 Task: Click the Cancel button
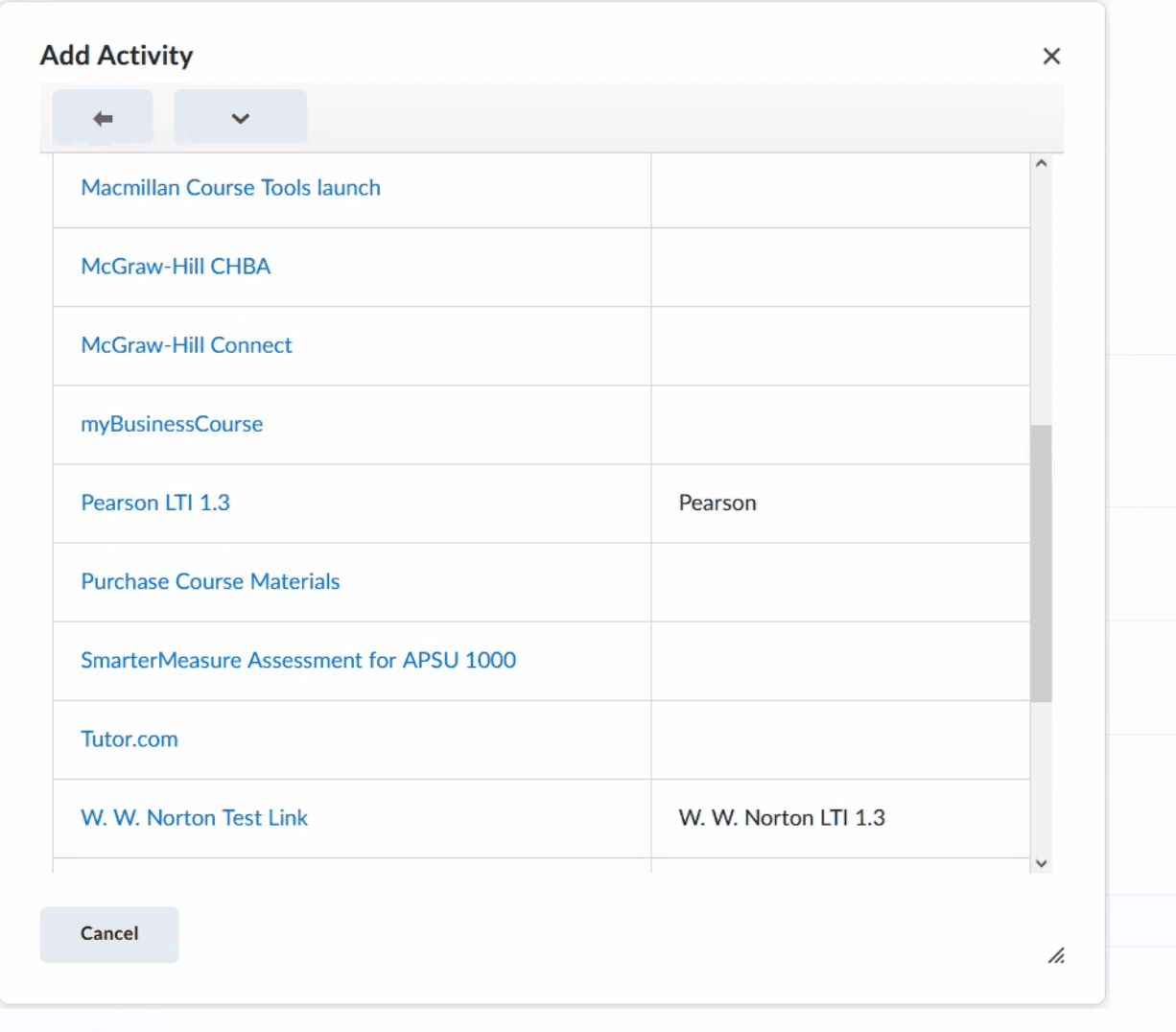pos(109,934)
